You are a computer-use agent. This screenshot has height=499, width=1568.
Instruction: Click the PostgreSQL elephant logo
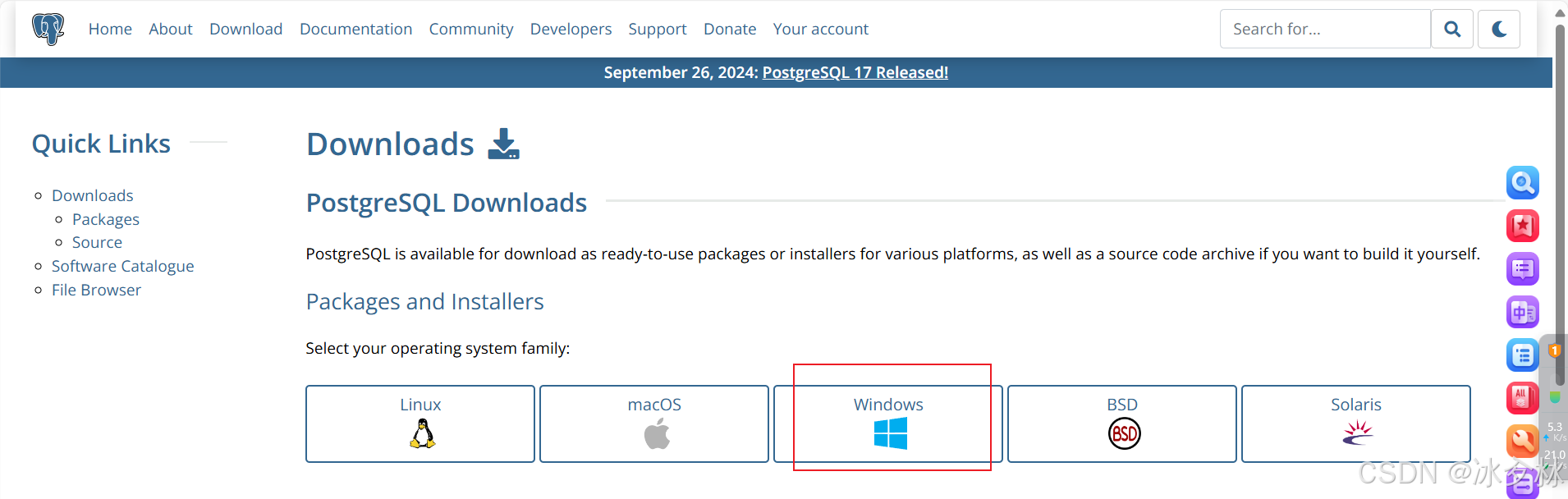pyautogui.click(x=48, y=29)
